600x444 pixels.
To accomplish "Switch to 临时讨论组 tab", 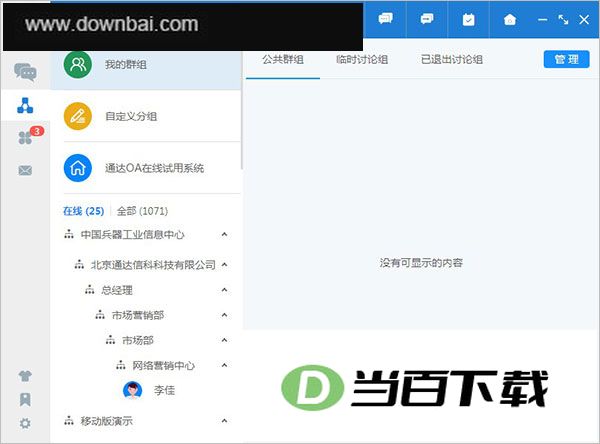I will [x=362, y=60].
